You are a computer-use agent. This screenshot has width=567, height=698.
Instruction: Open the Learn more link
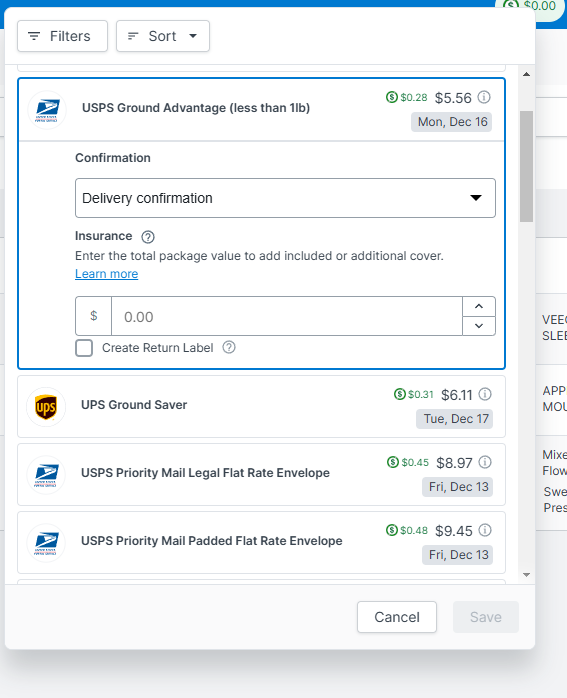[106, 274]
